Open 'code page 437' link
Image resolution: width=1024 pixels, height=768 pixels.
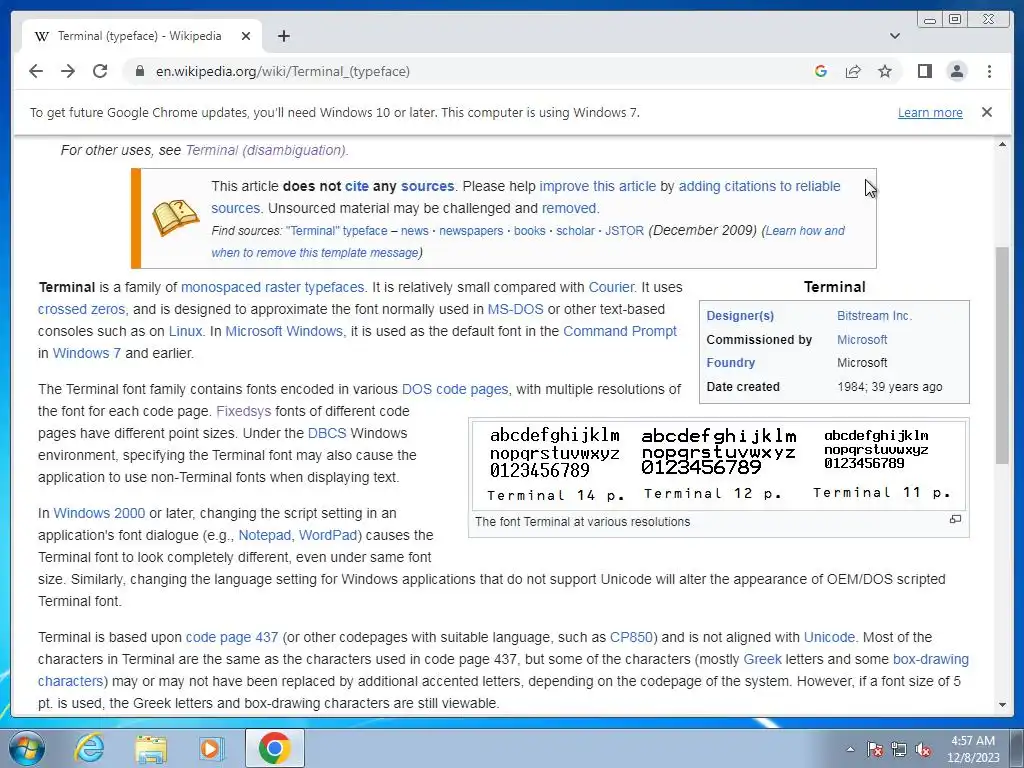point(232,637)
